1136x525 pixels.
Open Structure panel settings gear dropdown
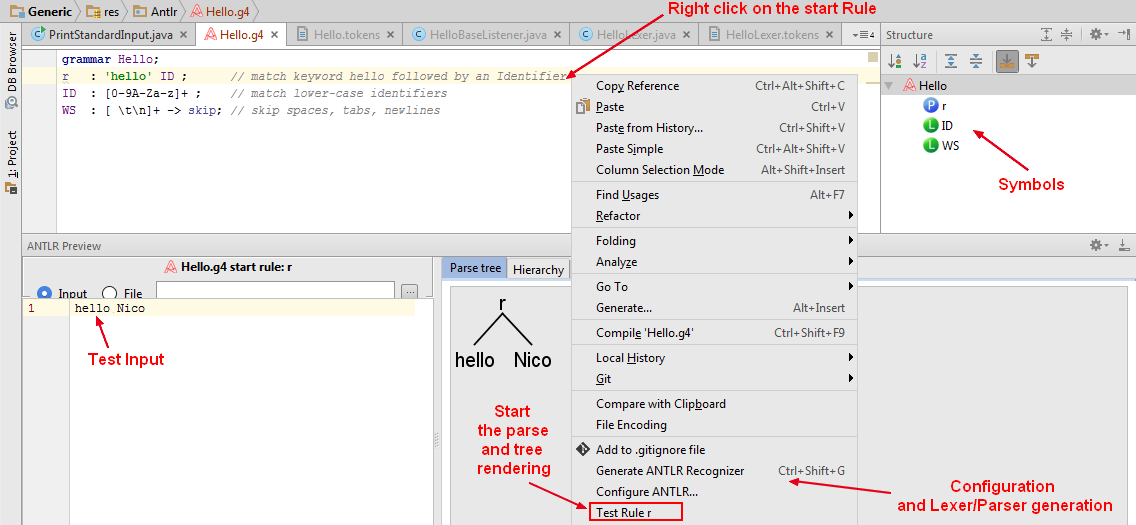tap(1099, 35)
